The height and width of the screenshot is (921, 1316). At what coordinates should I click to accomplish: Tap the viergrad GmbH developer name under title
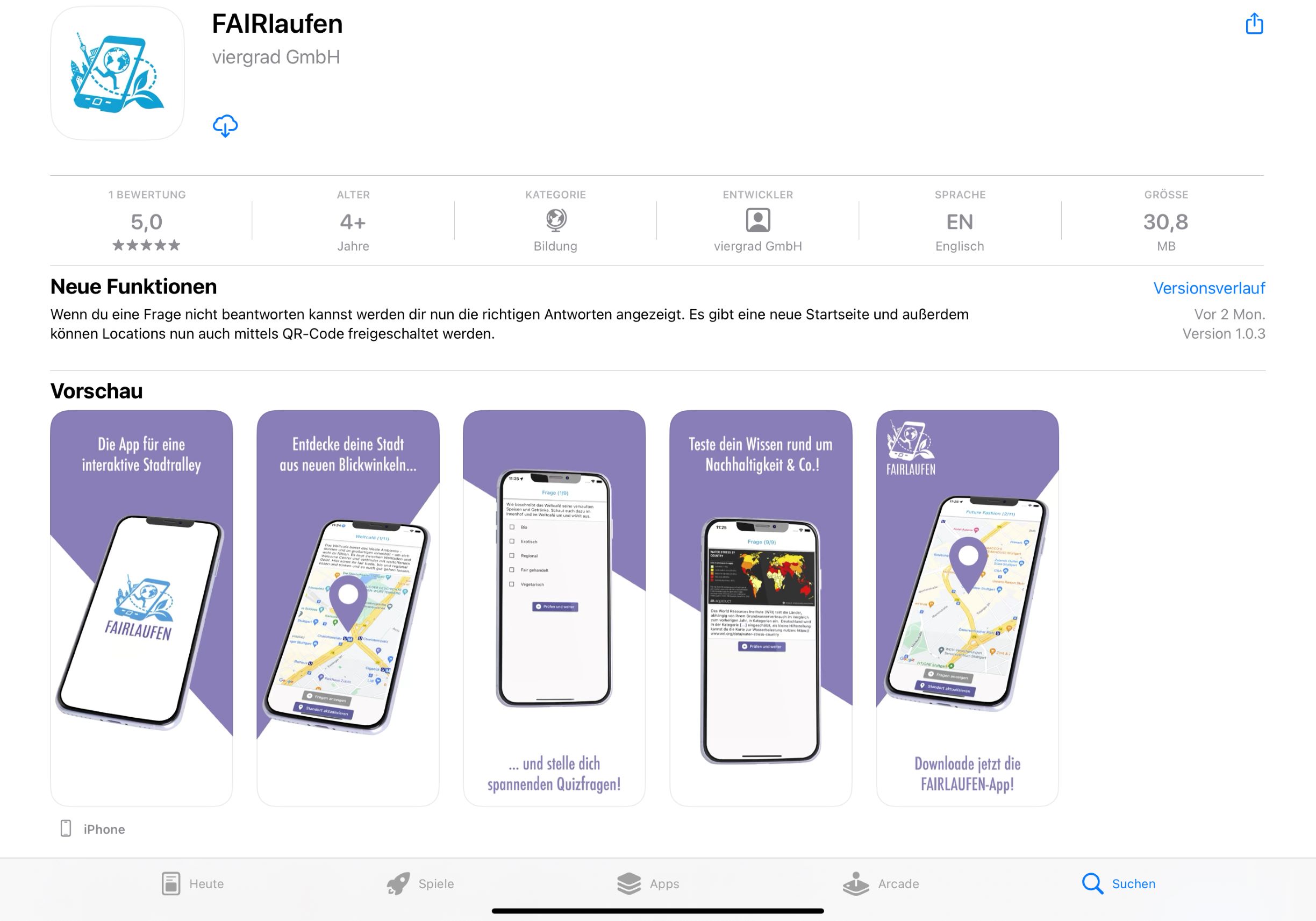coord(276,58)
